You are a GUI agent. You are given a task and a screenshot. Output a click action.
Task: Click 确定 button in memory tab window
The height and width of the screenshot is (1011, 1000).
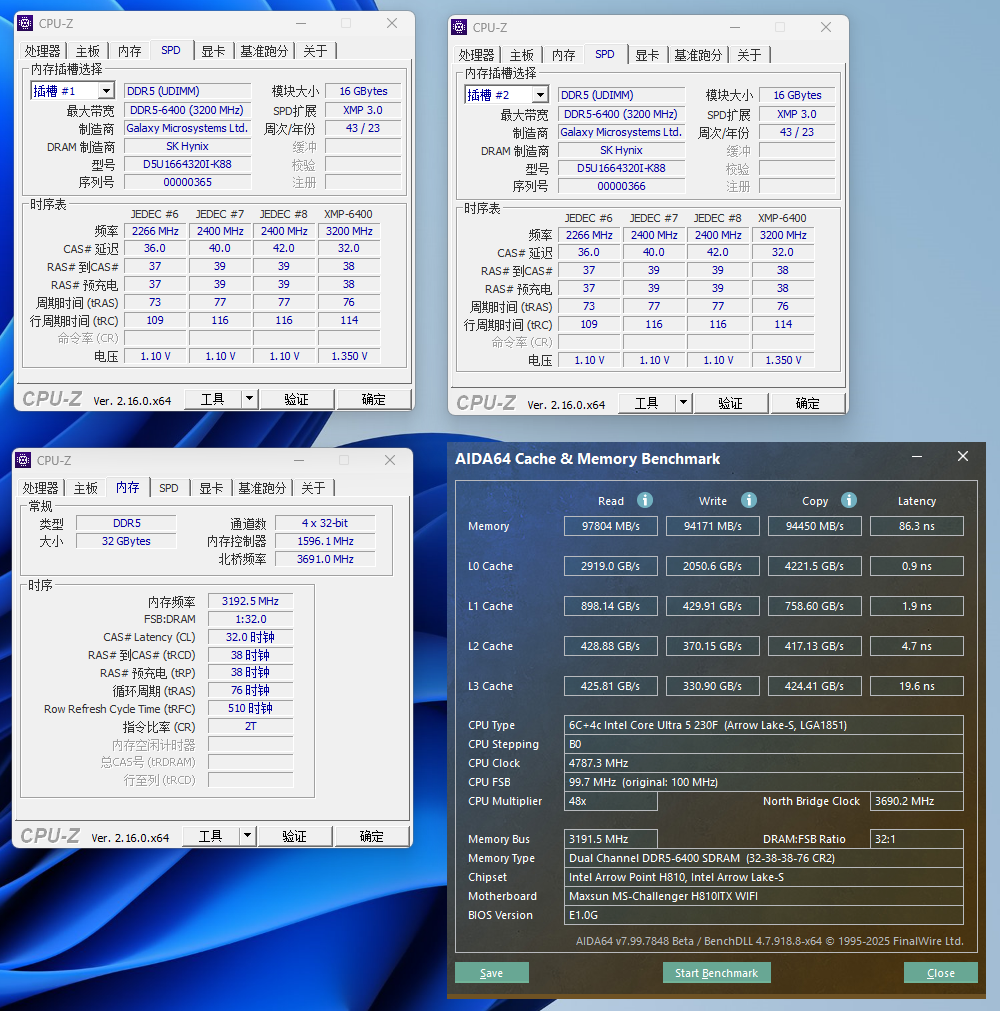372,836
